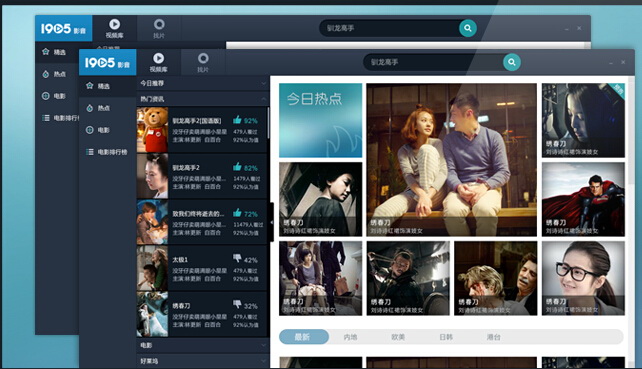Switch to the 日韩 tab
Image resolution: width=642 pixels, height=369 pixels.
pos(446,337)
